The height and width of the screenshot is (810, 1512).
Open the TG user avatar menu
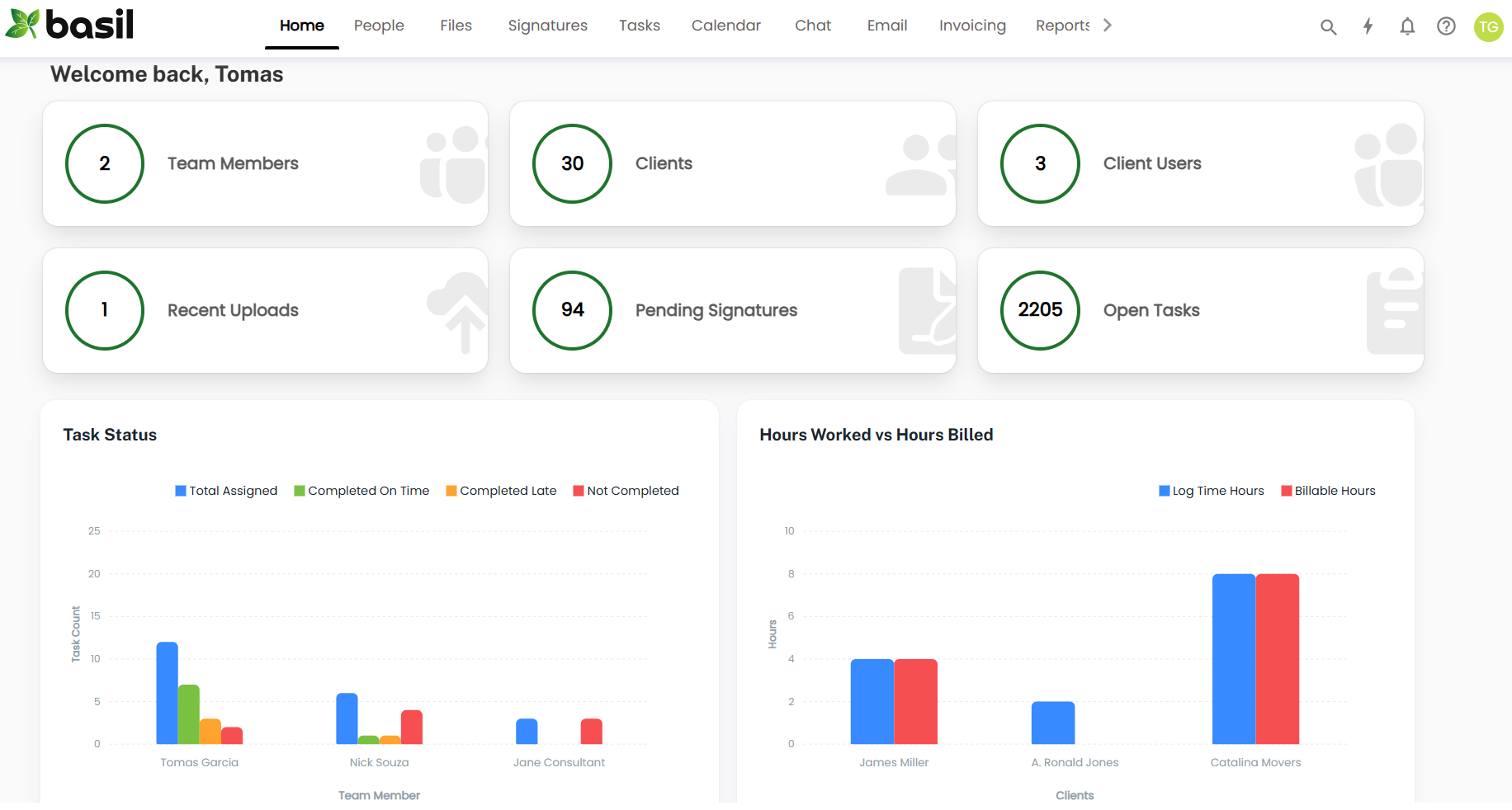pyautogui.click(x=1488, y=26)
